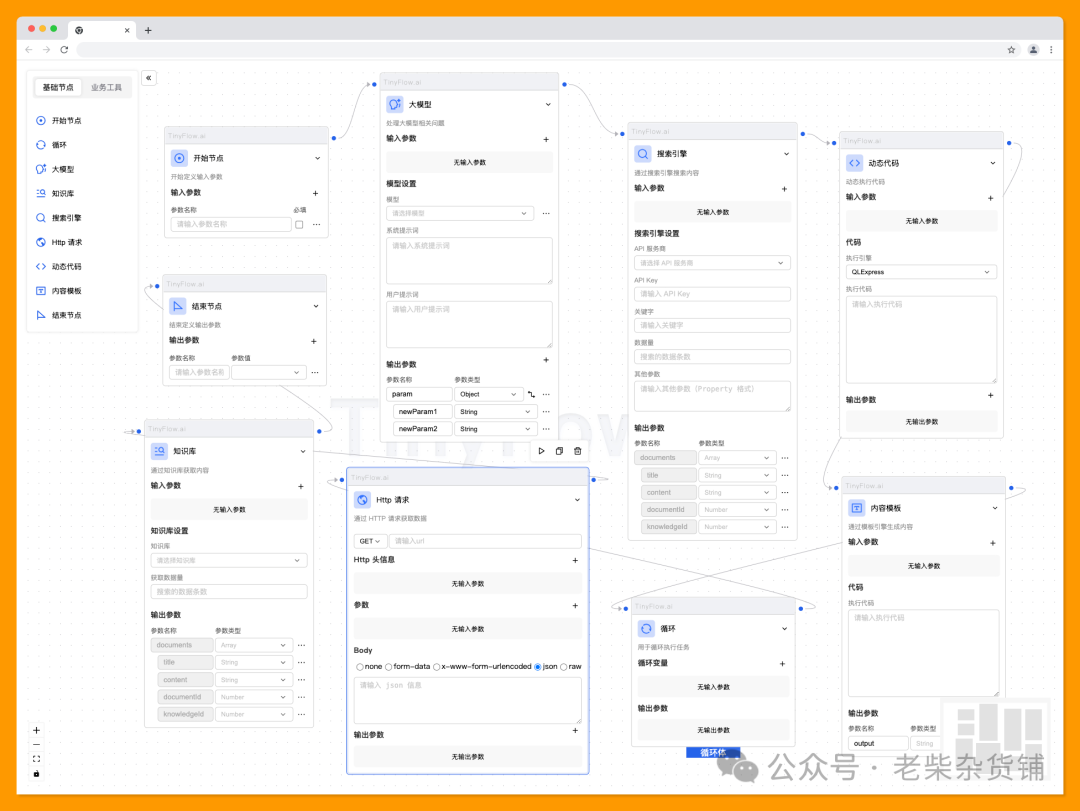Add an input parameter to the 开始节点 node

tap(315, 193)
